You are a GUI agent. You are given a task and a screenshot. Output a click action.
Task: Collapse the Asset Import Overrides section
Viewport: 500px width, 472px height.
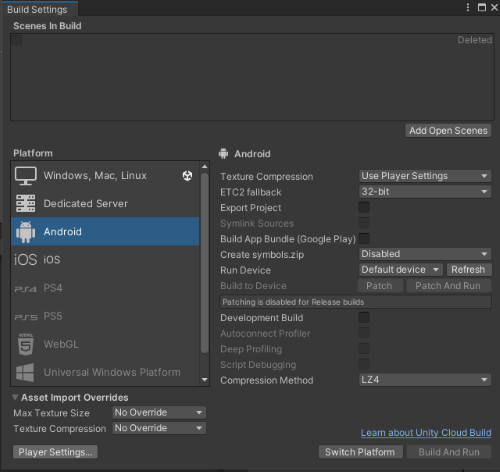click(15, 397)
